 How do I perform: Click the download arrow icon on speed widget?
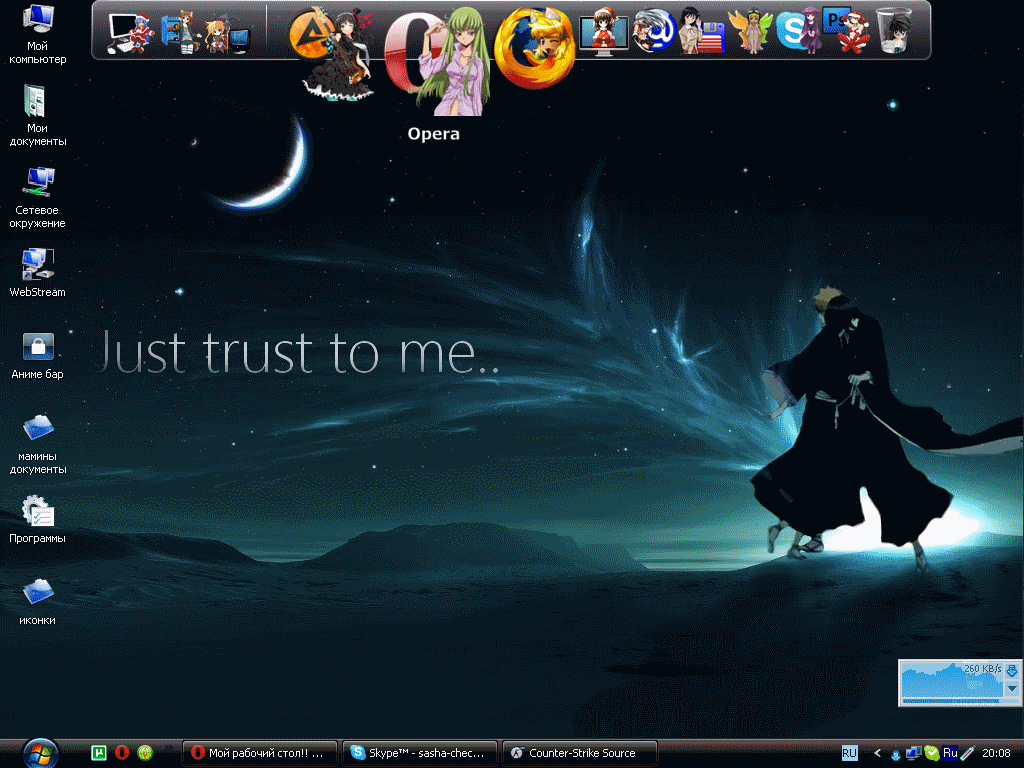pos(1012,671)
